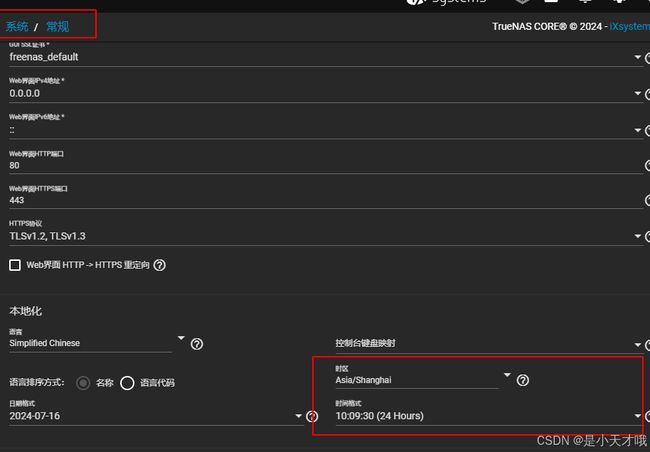
Task: Select 名称 language sort option
Action: 83,383
